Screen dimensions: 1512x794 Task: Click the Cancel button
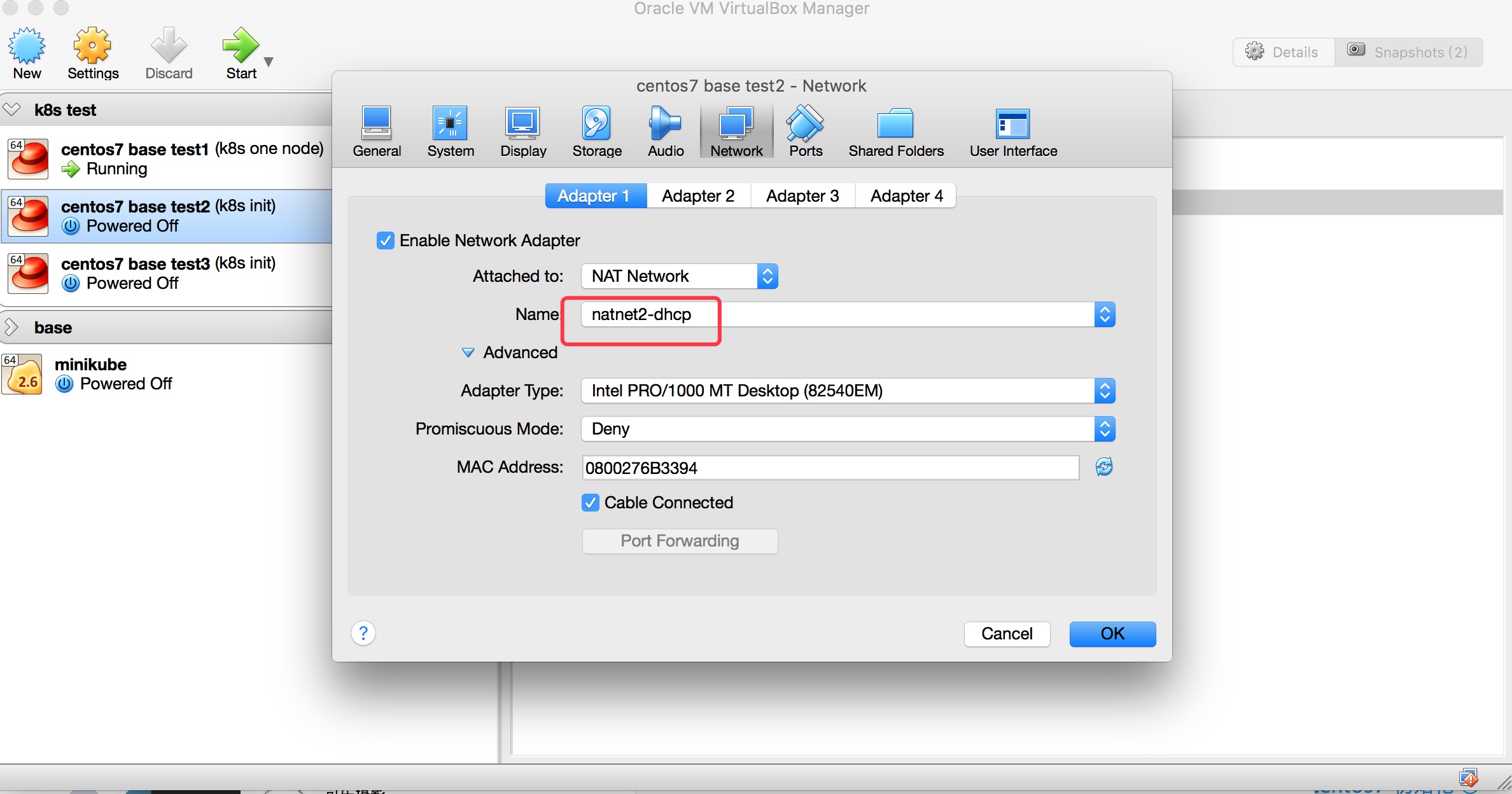click(1006, 634)
